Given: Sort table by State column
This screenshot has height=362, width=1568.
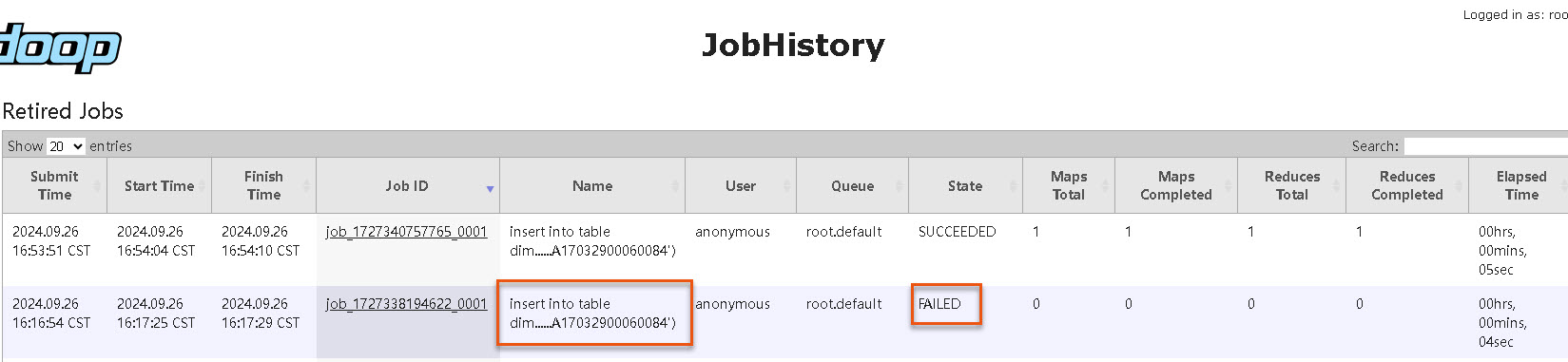Looking at the screenshot, I should (965, 186).
